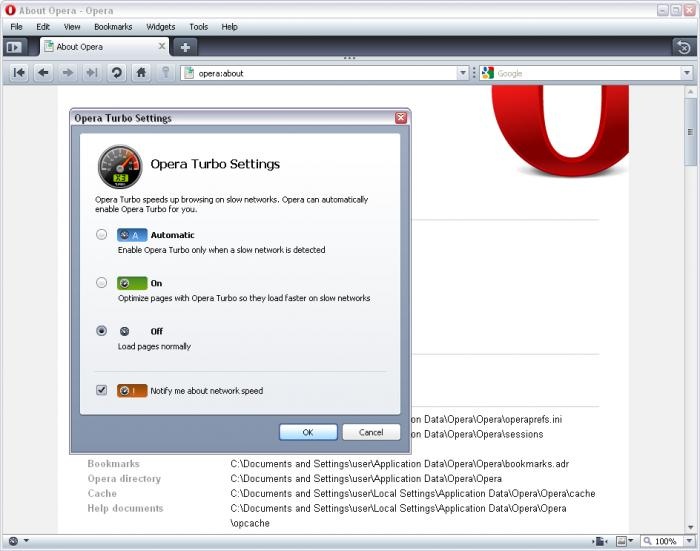
Task: Go to the Home page icon
Action: (x=141, y=73)
